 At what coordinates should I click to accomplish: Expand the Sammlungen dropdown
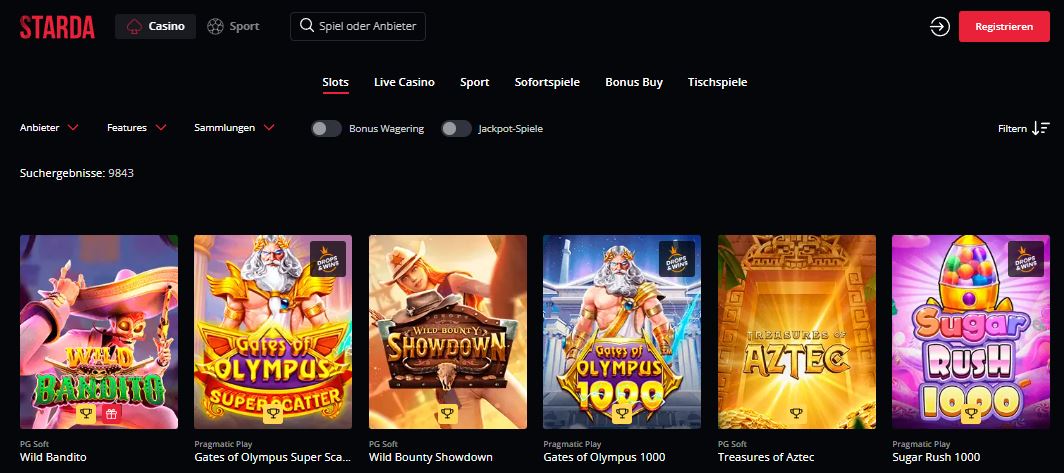click(x=234, y=128)
